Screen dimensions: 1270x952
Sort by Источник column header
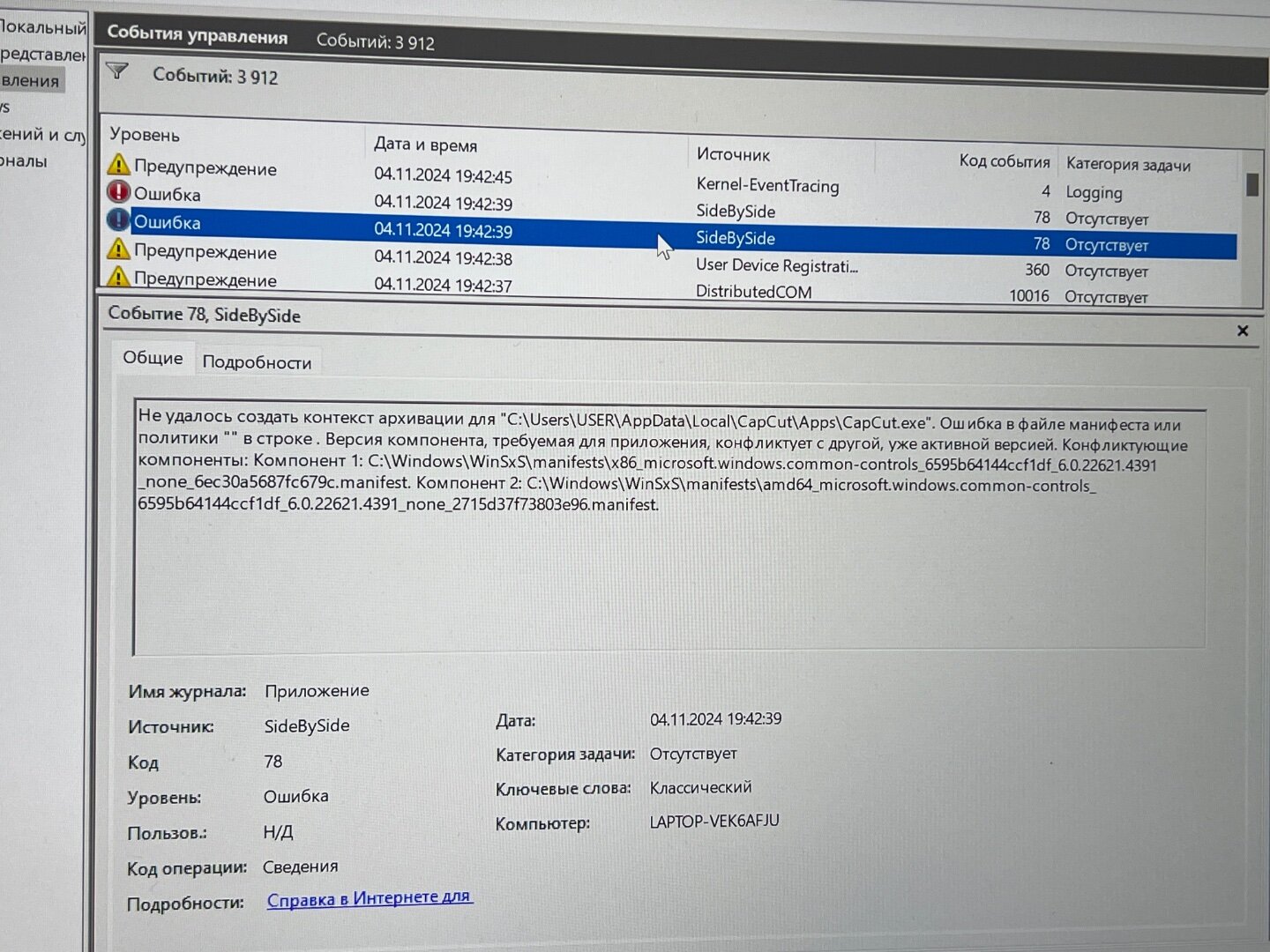click(x=733, y=154)
